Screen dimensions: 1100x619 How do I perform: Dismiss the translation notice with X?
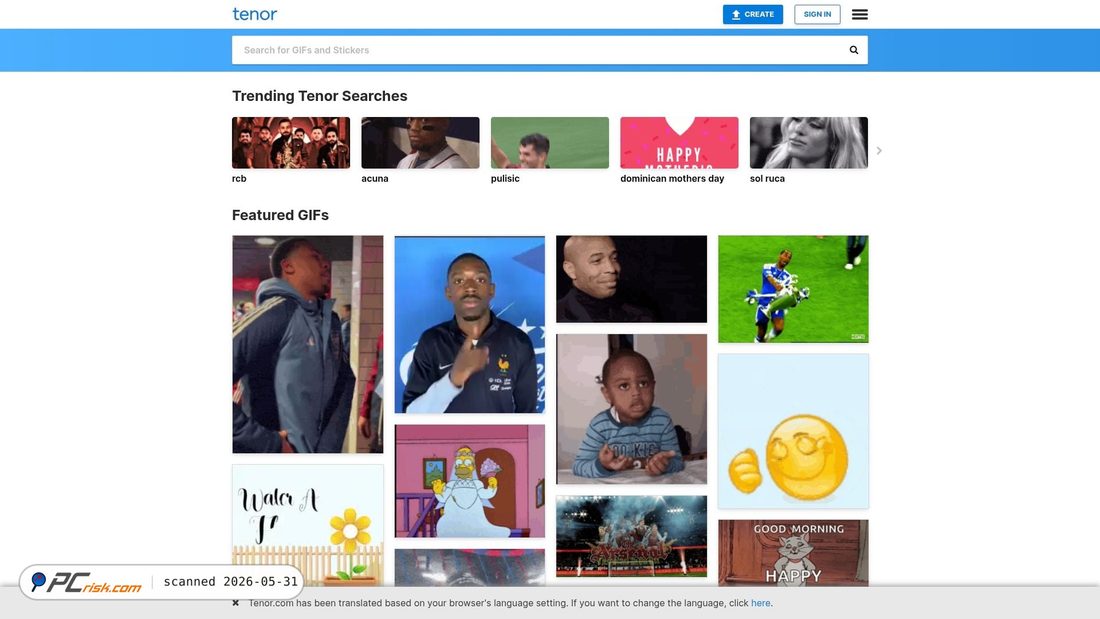click(236, 603)
